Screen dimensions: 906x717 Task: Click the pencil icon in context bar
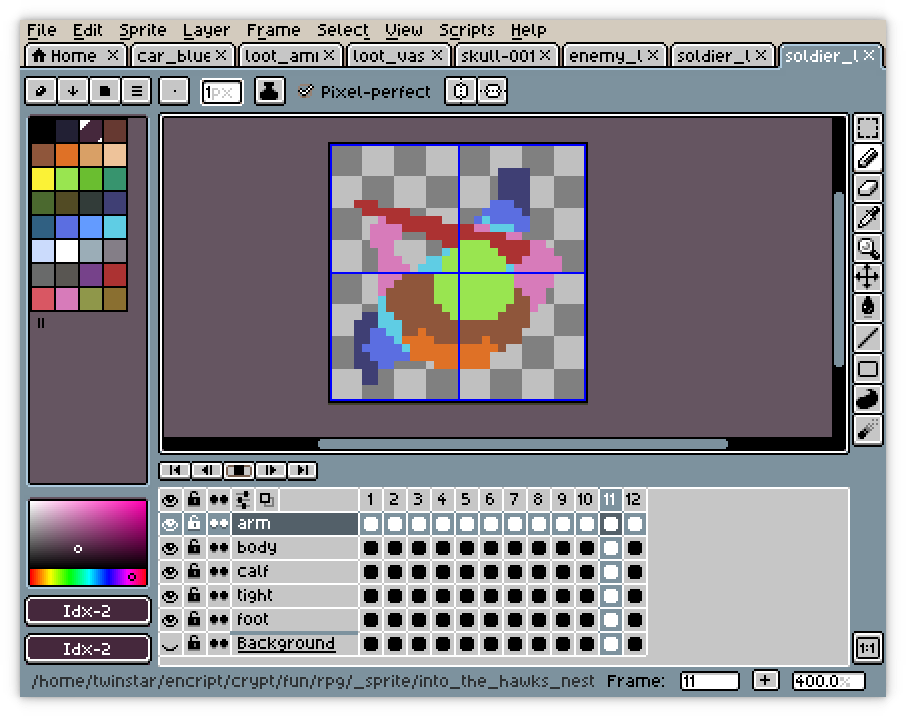click(41, 91)
